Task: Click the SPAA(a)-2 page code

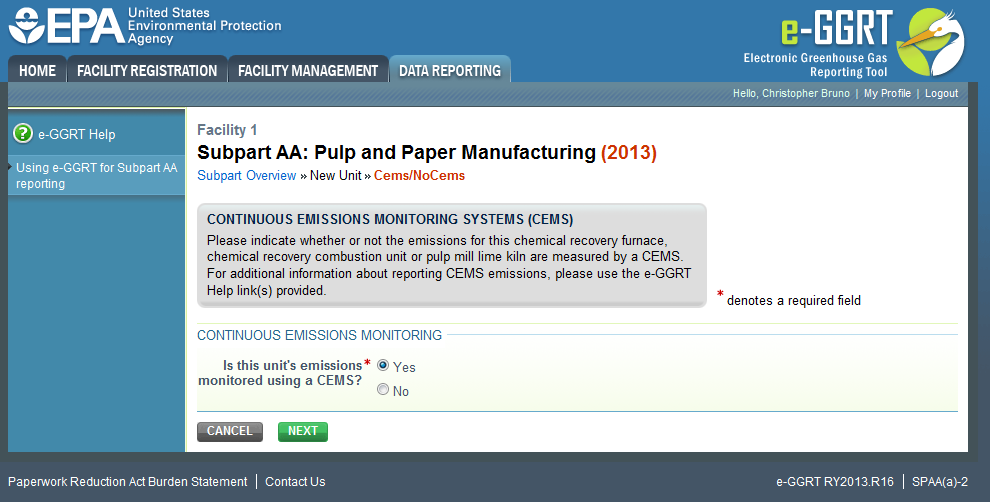Action: click(939, 482)
